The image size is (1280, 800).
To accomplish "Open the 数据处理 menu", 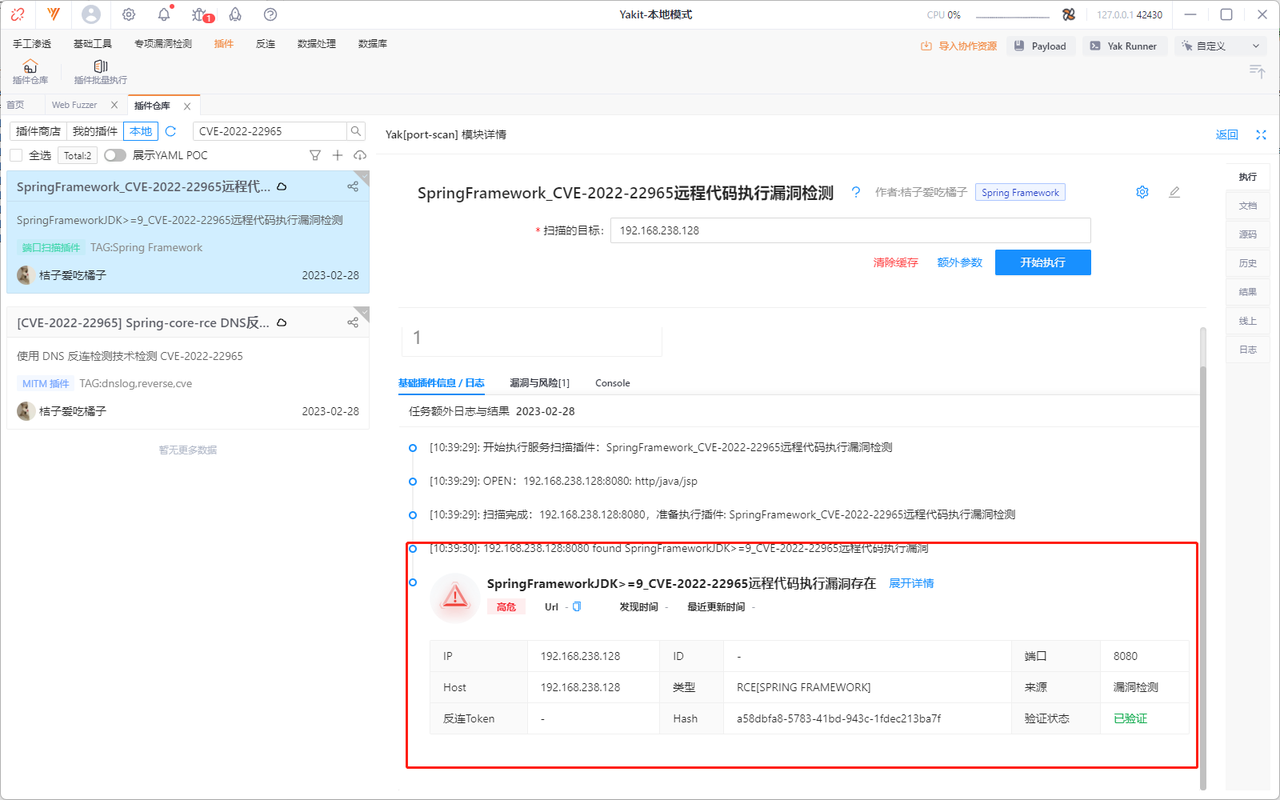I will [x=317, y=44].
